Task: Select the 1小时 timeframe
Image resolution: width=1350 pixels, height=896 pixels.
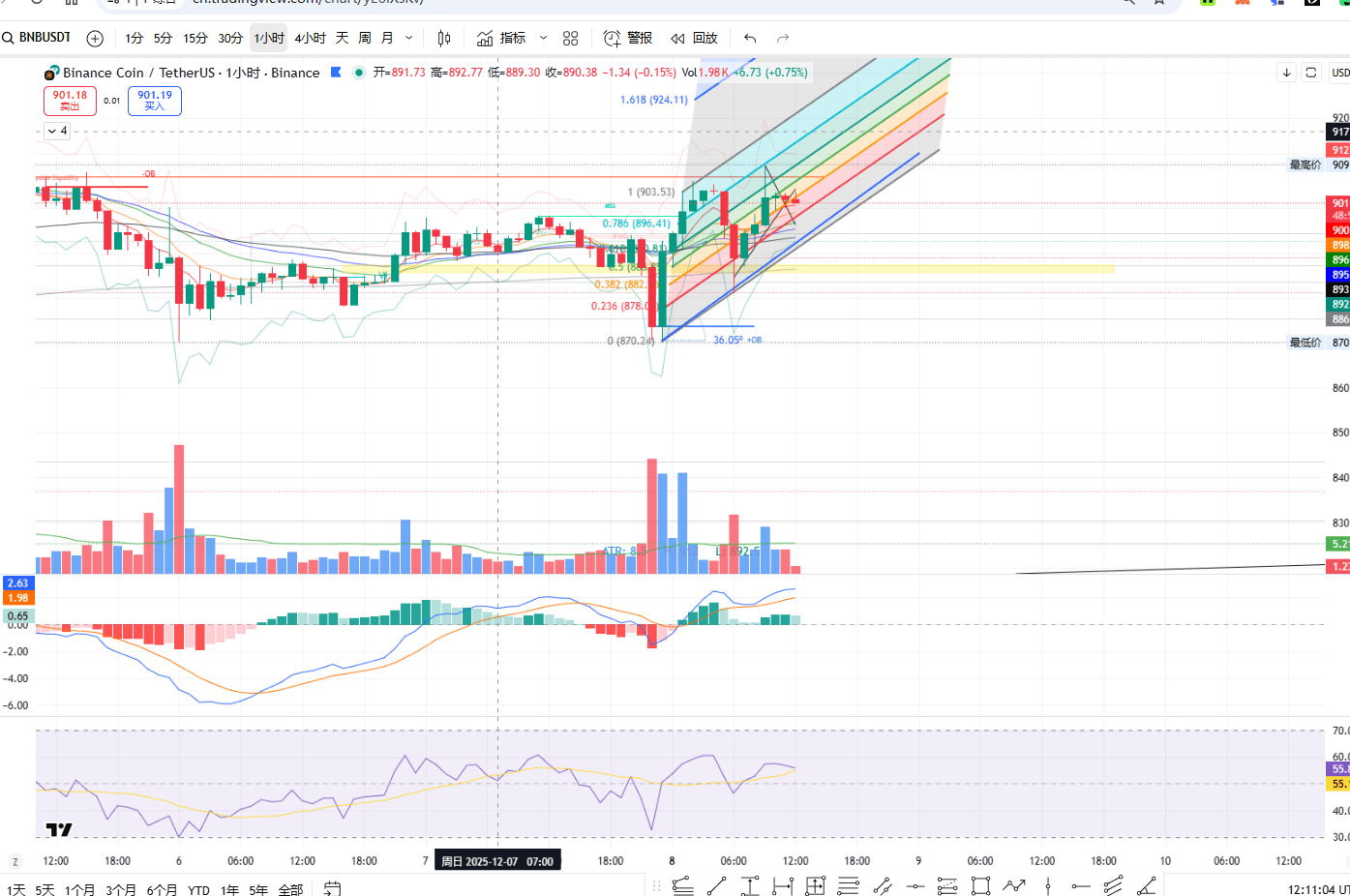Action: click(x=269, y=38)
